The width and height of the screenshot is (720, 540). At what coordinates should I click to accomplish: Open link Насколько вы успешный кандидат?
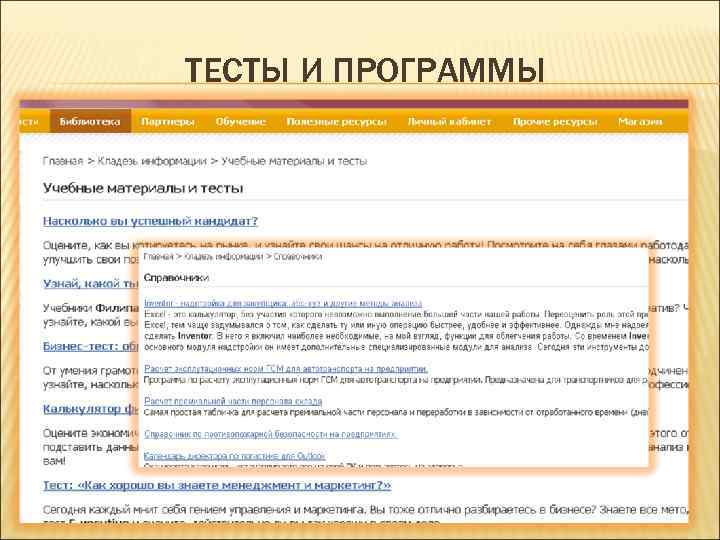[150, 221]
